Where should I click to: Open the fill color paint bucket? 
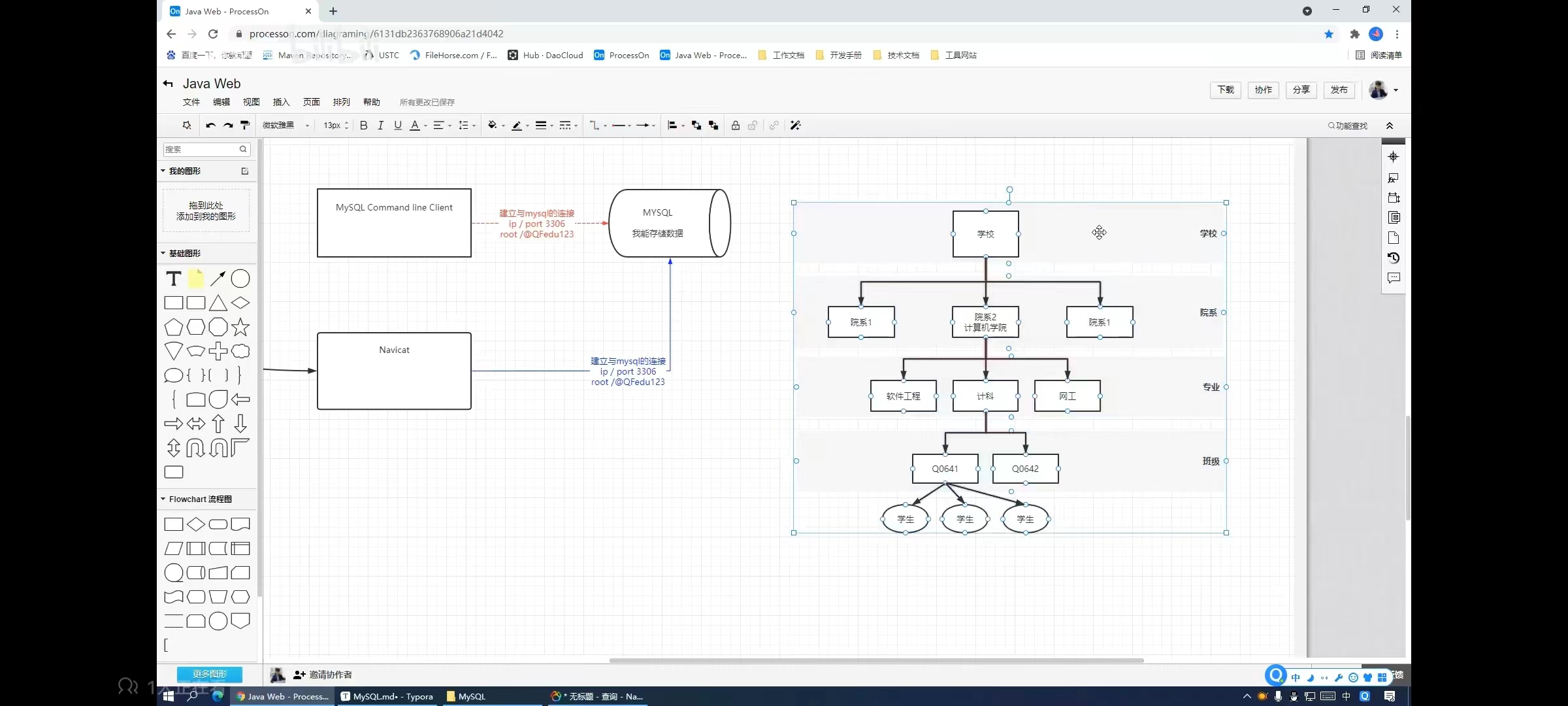tap(492, 126)
